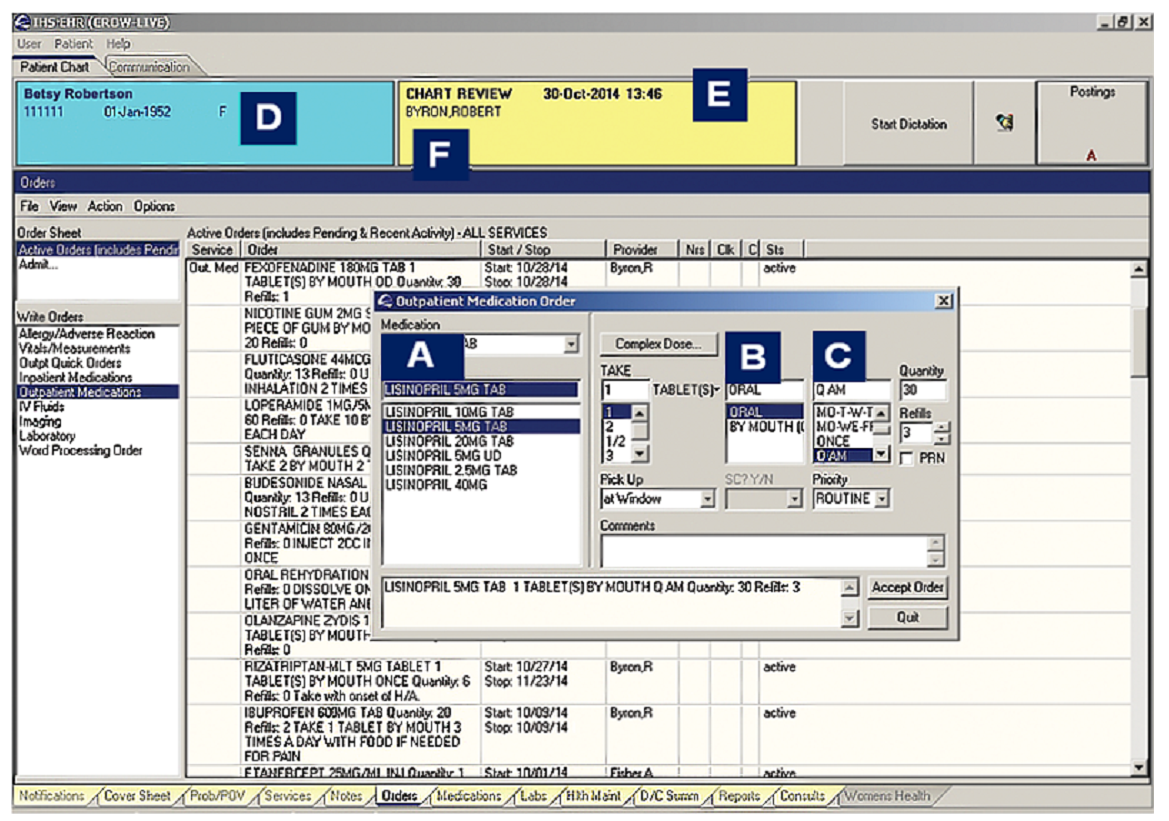Open the Priority ROUTINE dropdown

(882, 499)
